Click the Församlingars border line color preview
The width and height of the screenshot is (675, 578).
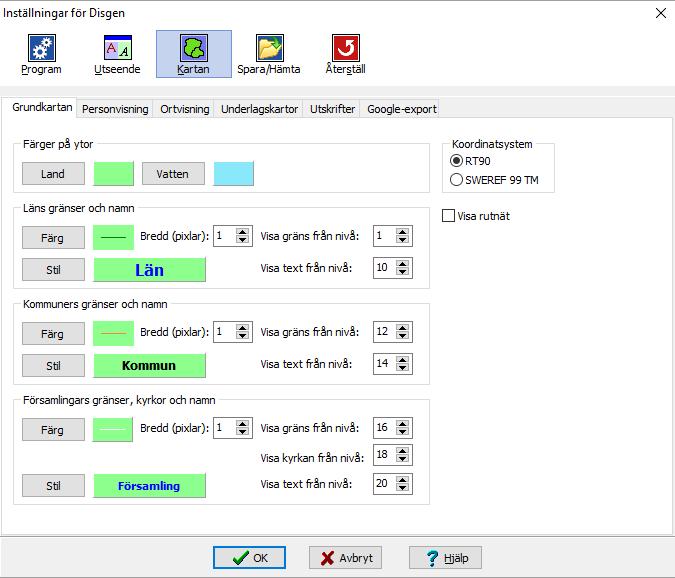point(113,429)
